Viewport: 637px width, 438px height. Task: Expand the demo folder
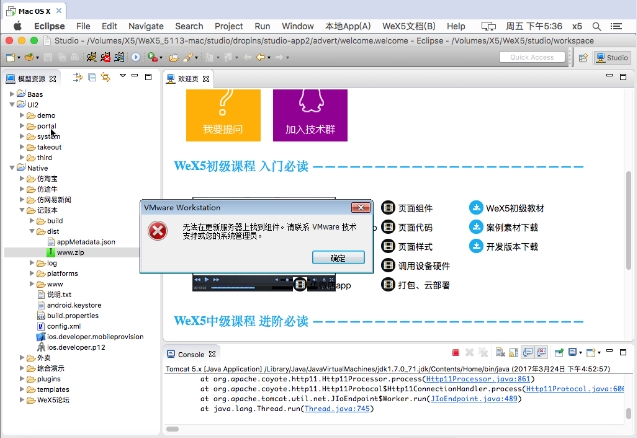pyautogui.click(x=22, y=115)
